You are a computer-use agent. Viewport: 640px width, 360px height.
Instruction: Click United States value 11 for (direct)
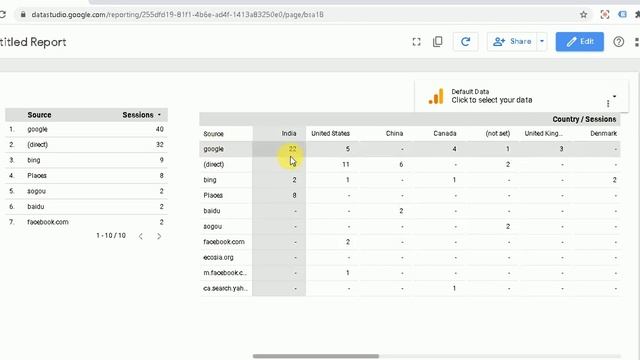pyautogui.click(x=346, y=164)
